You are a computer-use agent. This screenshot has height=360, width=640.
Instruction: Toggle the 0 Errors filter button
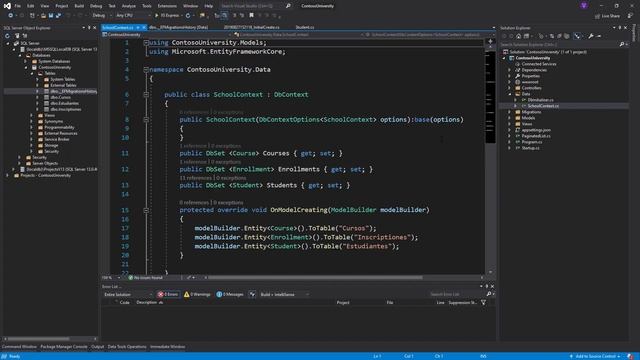point(168,294)
